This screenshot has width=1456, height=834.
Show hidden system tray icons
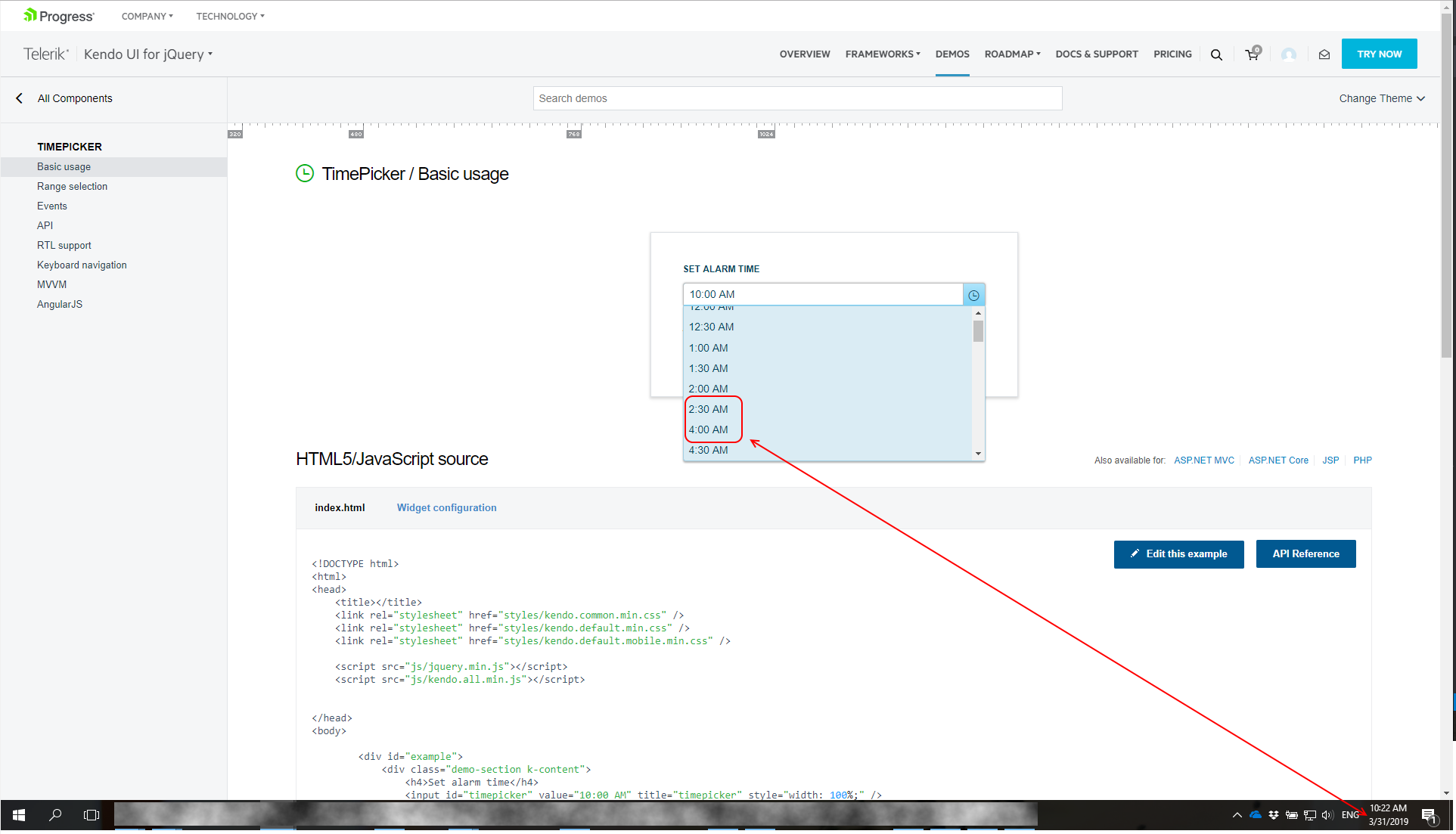(x=1237, y=815)
